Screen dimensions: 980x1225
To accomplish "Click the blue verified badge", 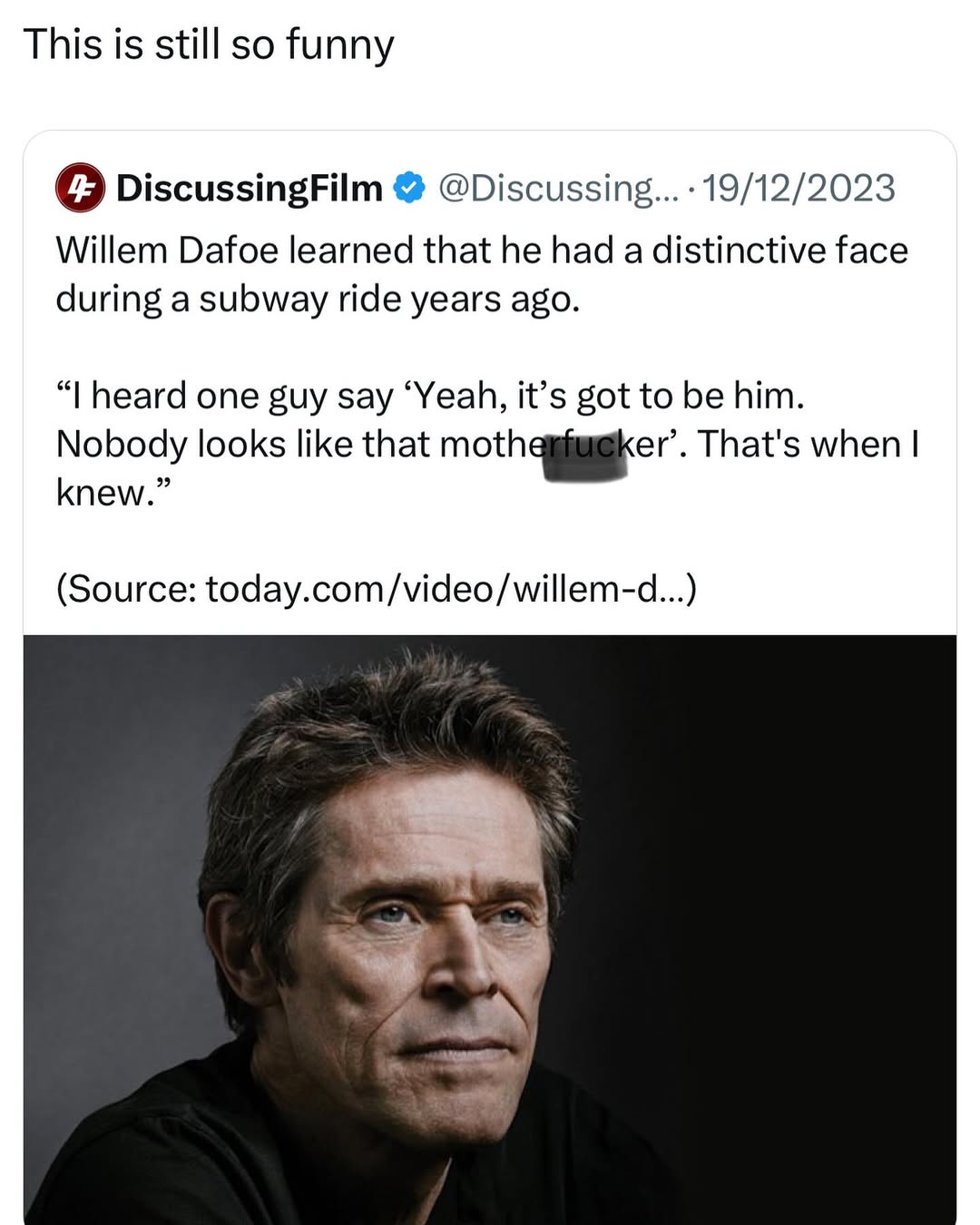I will coord(409,188).
